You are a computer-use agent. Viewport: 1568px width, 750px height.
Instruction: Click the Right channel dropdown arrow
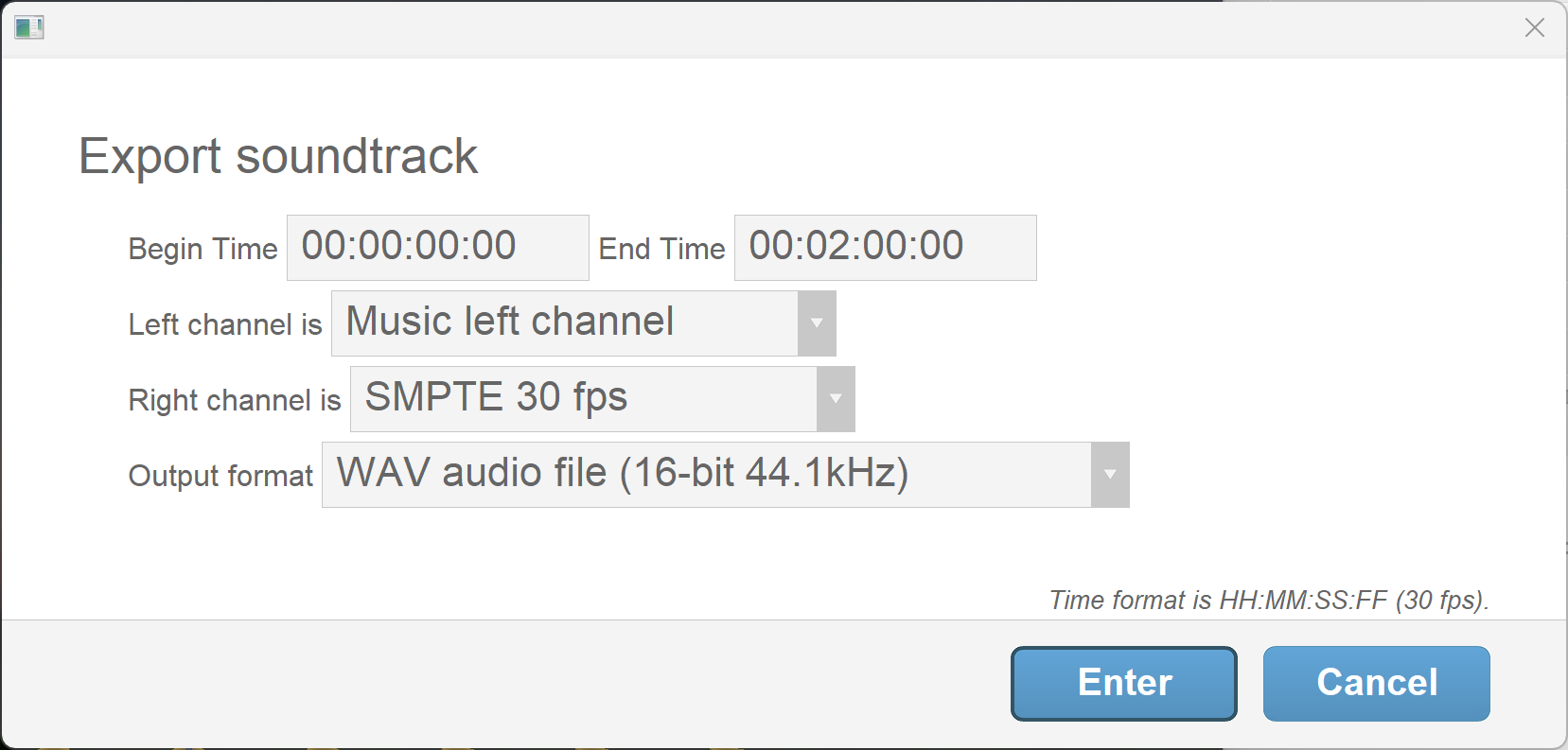tap(835, 398)
